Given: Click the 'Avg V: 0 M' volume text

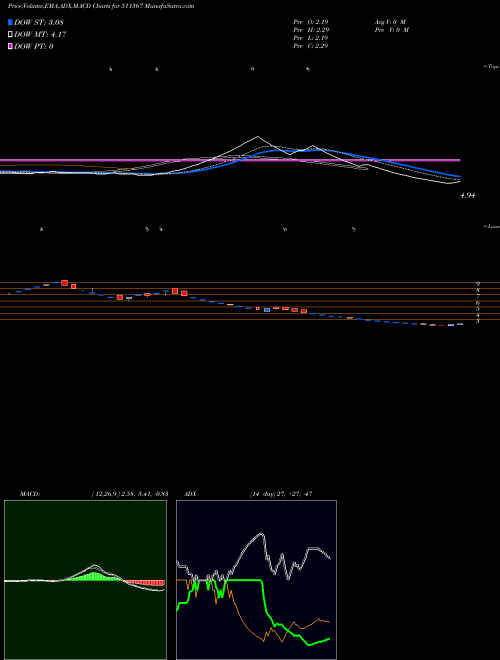Looking at the screenshot, I should [390, 21].
